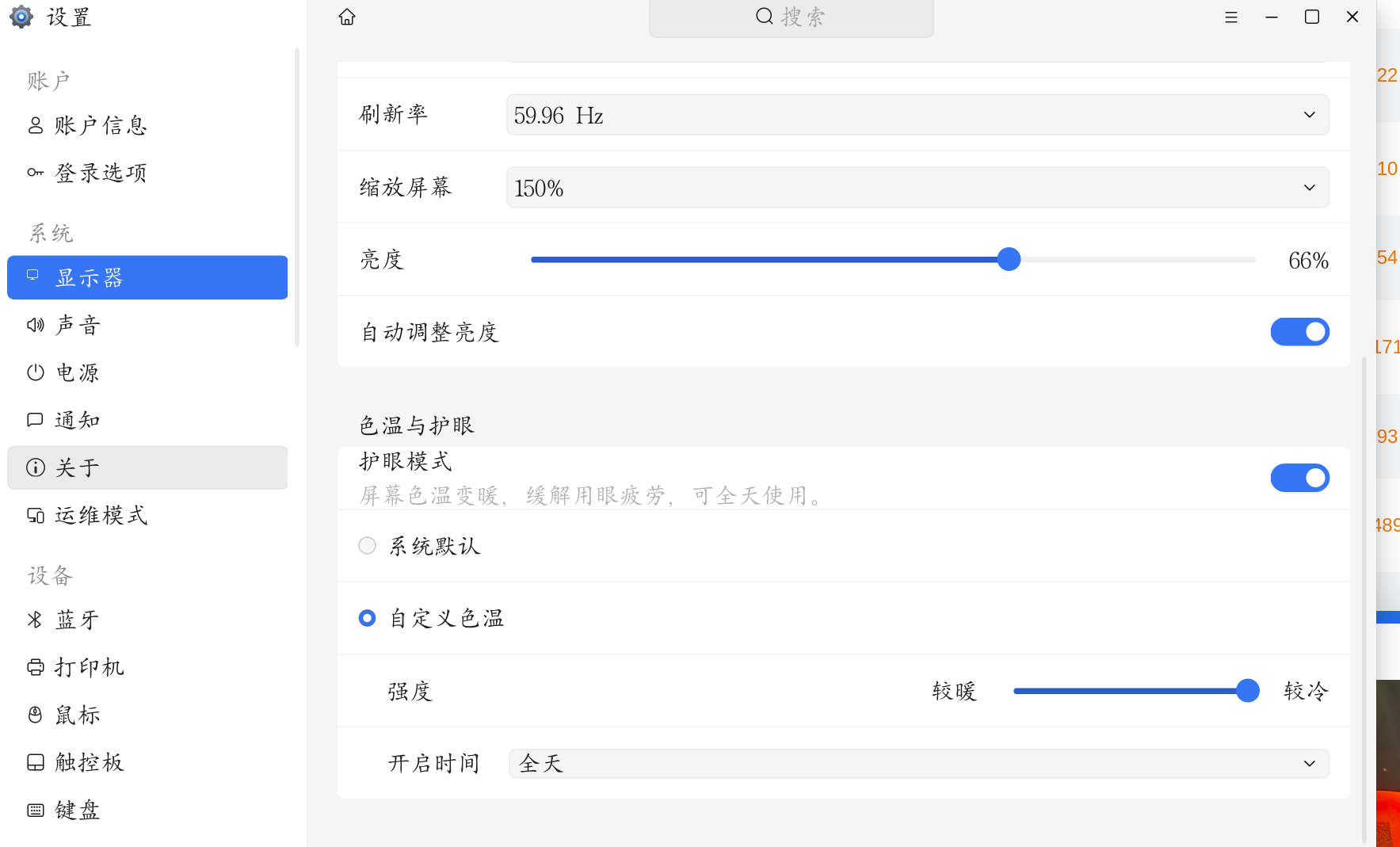Screen dimensions: 1400x847
Task: Open 账户信息 settings page
Action: coord(147,125)
